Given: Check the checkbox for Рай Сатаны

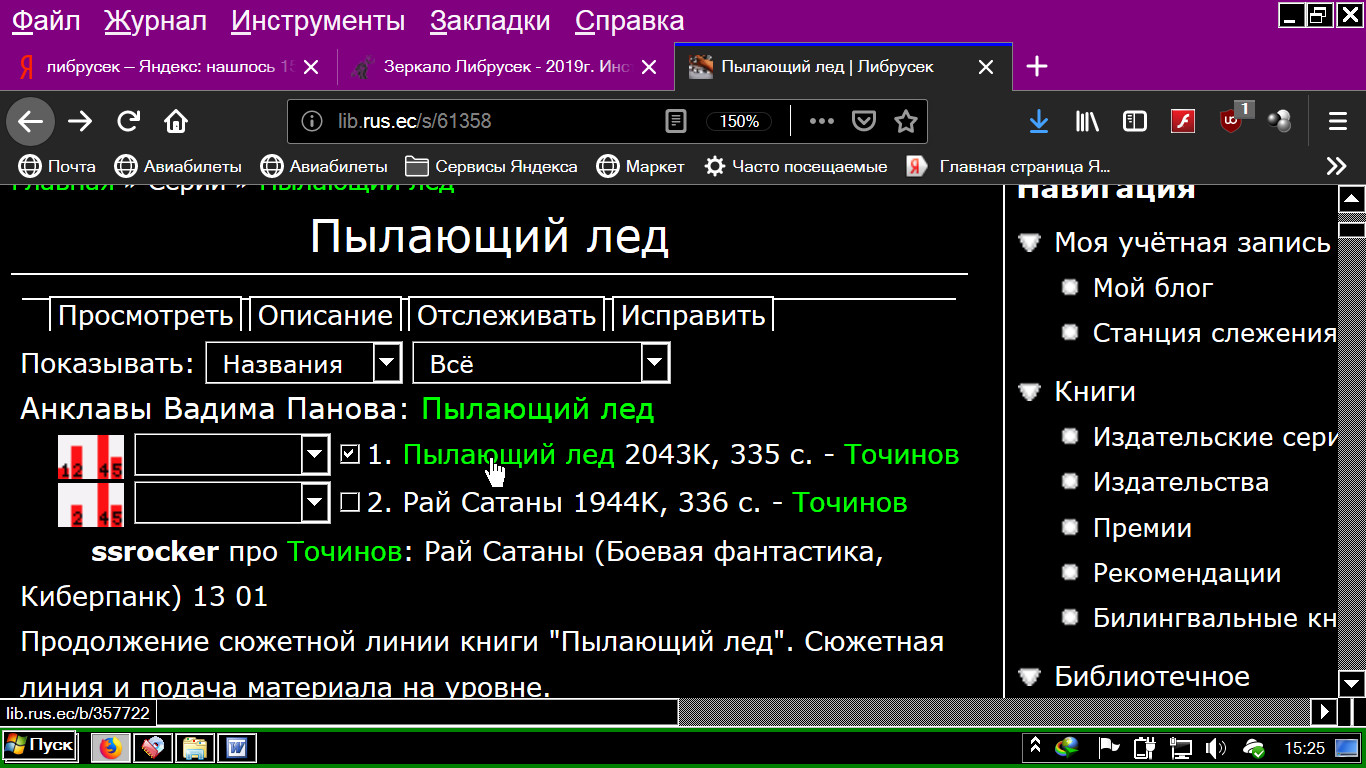Looking at the screenshot, I should point(350,502).
